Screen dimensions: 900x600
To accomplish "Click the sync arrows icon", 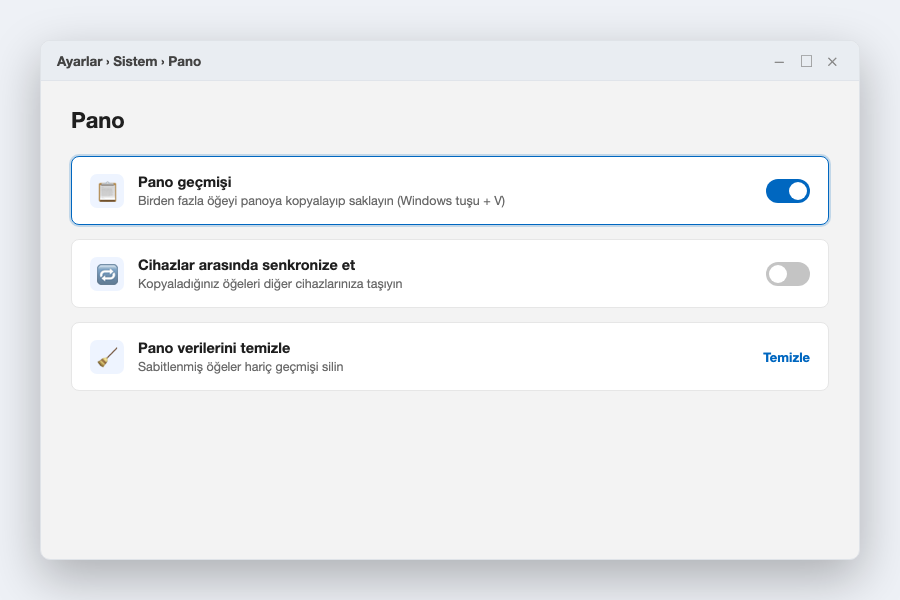I will 107,274.
